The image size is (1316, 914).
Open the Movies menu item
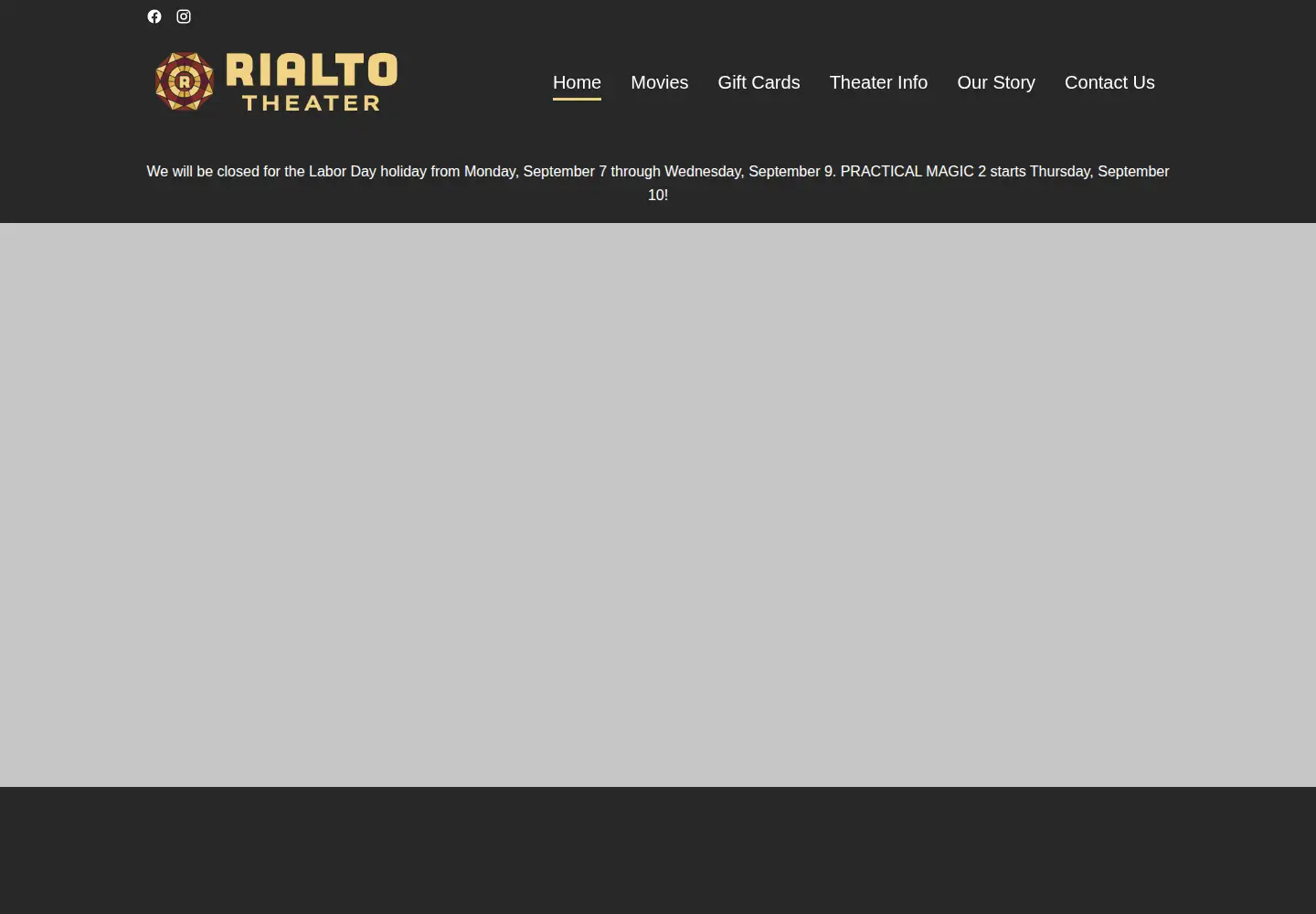659,82
